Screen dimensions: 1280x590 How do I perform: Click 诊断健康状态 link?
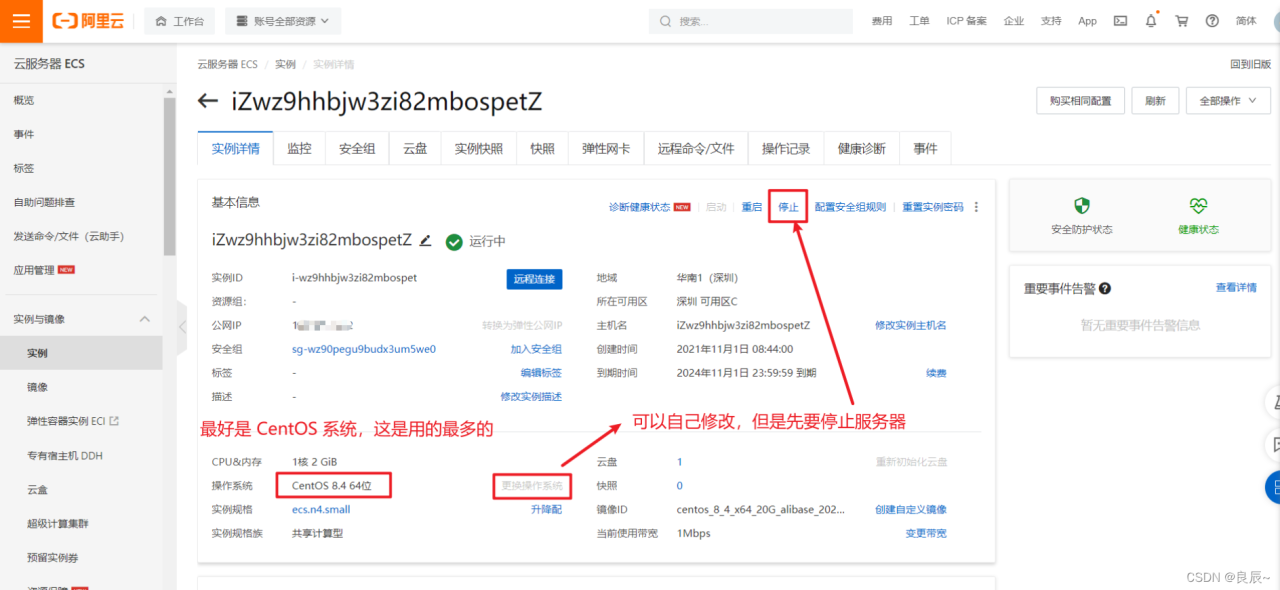point(640,207)
